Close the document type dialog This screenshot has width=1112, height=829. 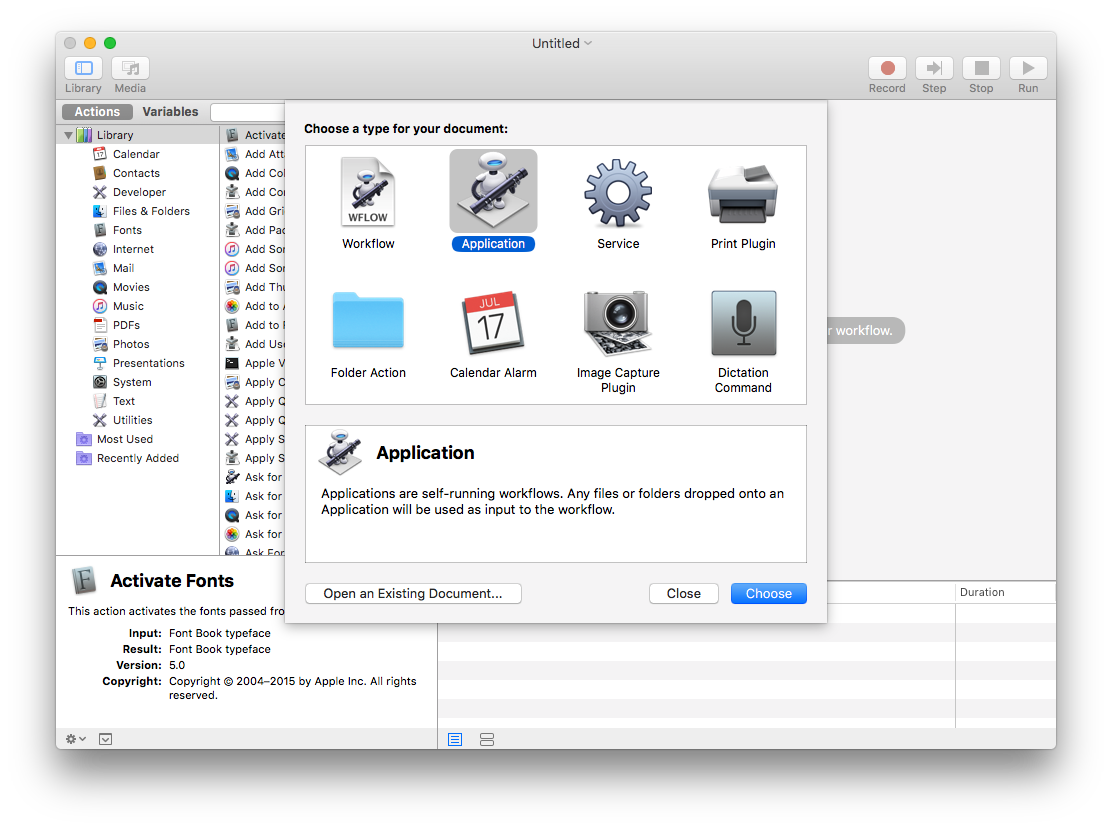[x=684, y=594]
